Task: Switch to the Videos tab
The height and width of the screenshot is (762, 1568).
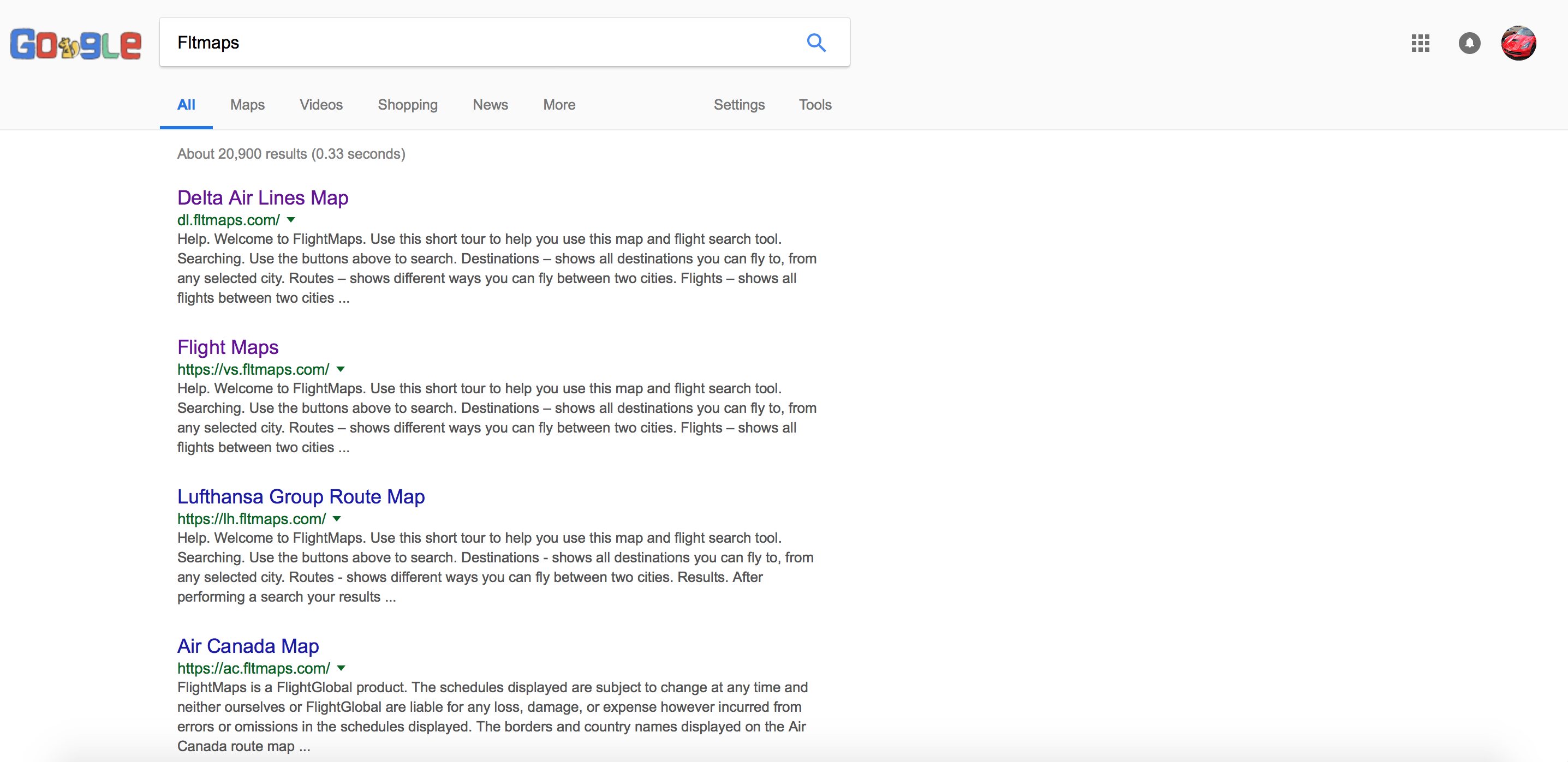Action: tap(321, 105)
